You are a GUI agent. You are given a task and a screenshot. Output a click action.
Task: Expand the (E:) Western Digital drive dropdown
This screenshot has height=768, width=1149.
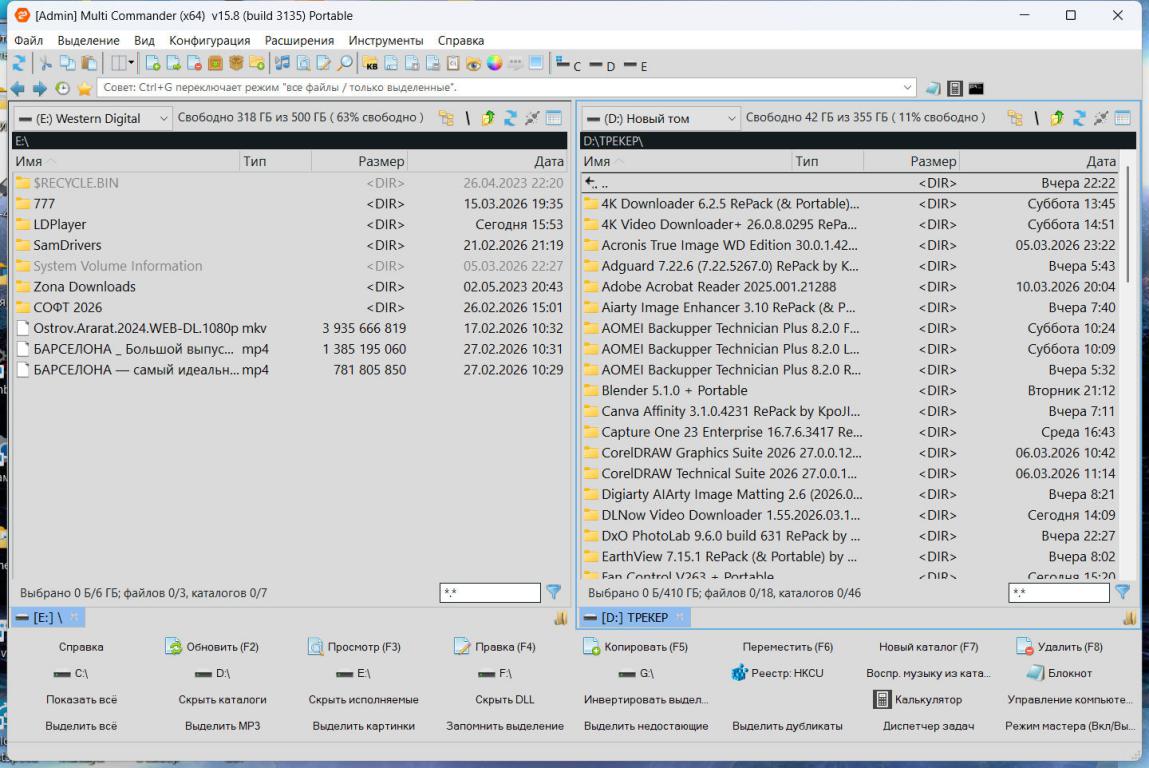(x=164, y=119)
